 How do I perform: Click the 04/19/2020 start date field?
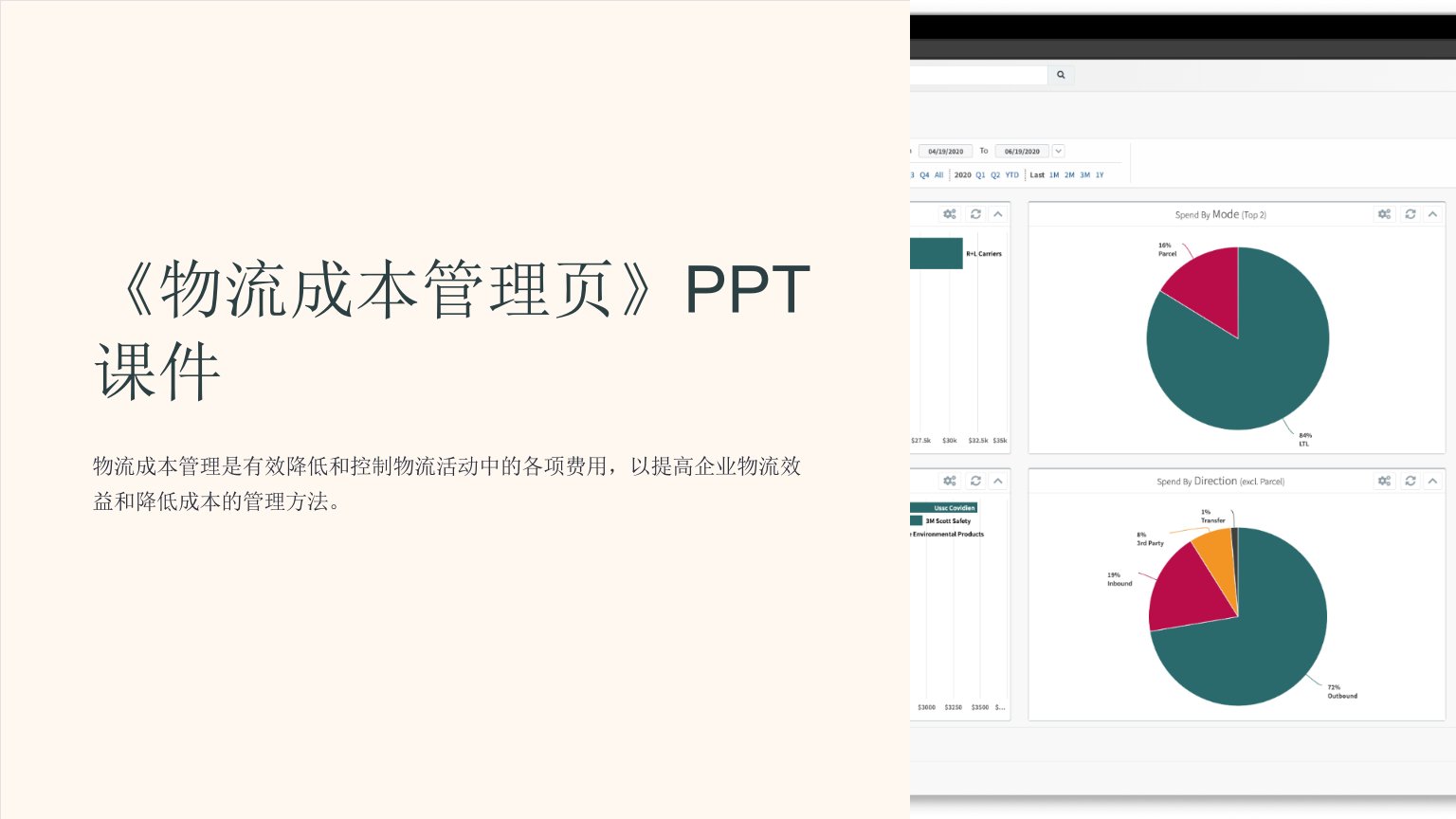[x=945, y=151]
